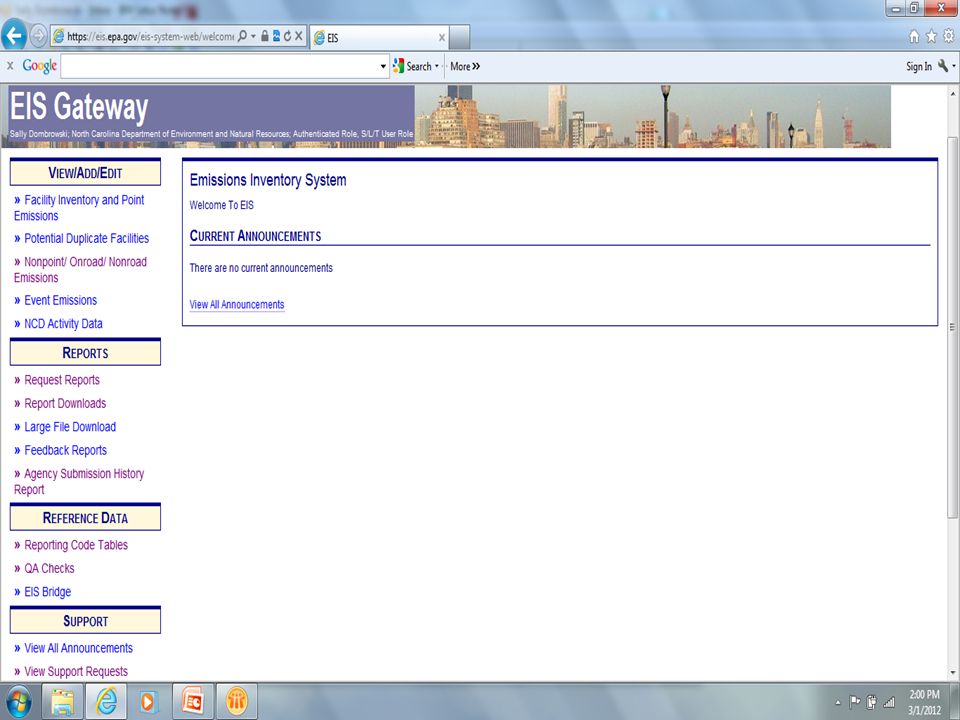Viewport: 960px width, 720px height.
Task: Click Internet Explorer icon on the taskbar
Action: pos(106,701)
